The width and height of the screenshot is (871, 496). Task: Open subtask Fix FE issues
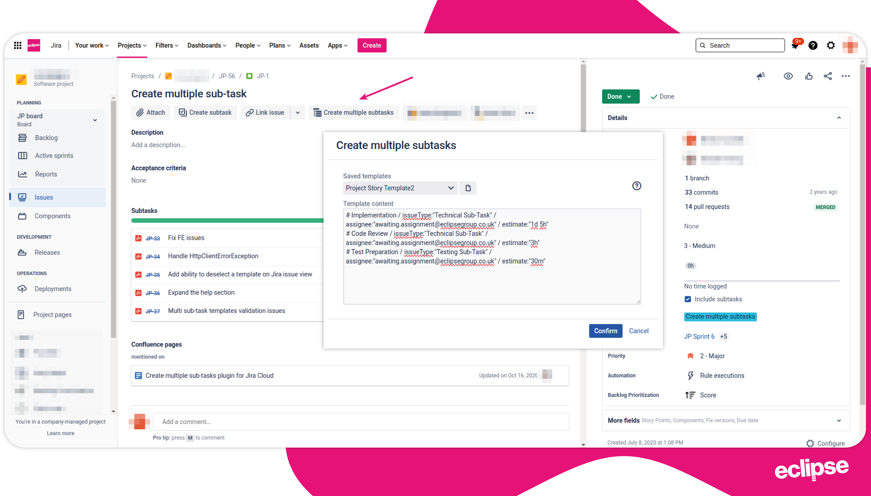186,238
